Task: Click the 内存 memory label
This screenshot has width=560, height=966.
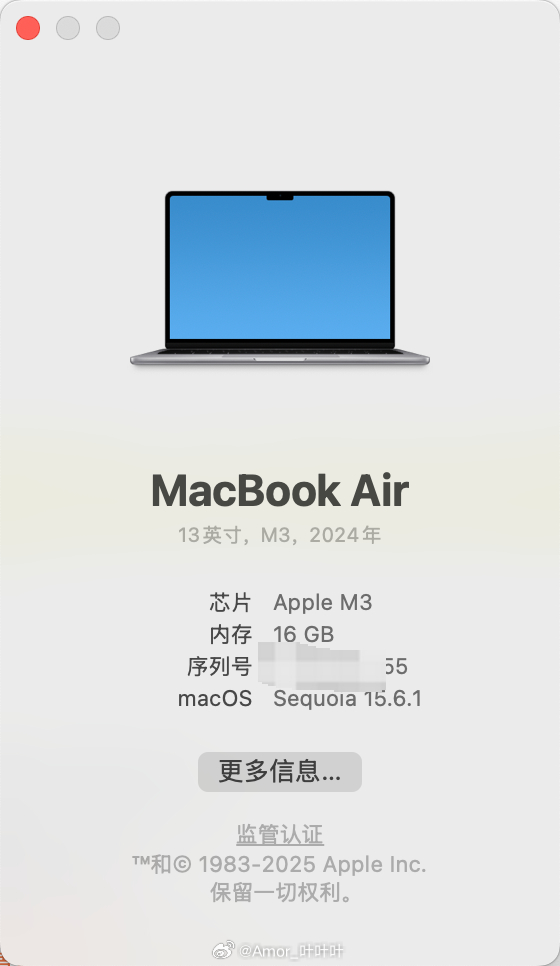Action: [230, 635]
